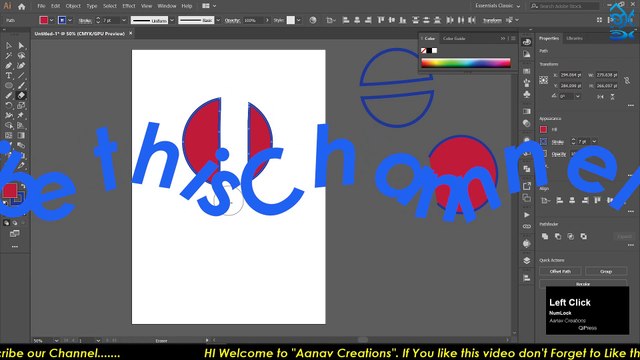The image size is (640, 360).
Task: Click the Recolor quick action button
Action: (583, 283)
